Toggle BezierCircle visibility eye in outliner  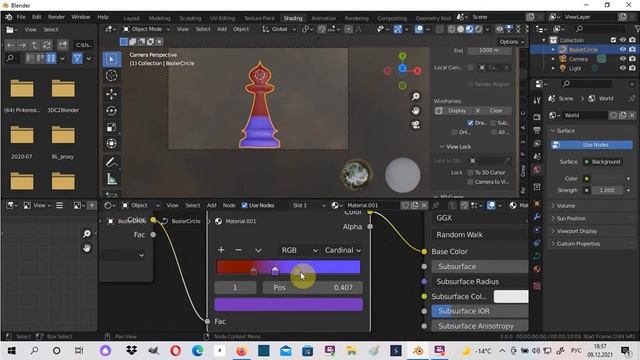point(622,49)
